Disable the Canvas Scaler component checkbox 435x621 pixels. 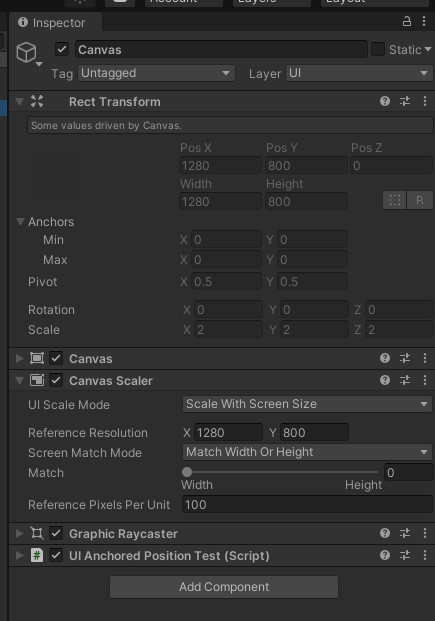point(56,381)
